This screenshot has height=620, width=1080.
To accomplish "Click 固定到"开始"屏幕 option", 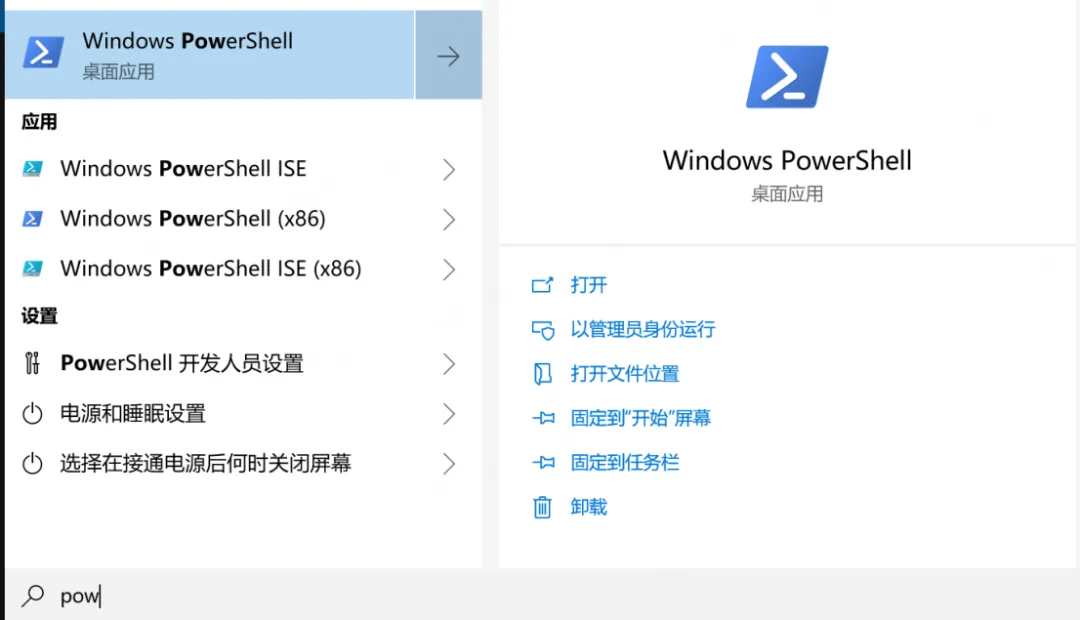I will coord(640,418).
